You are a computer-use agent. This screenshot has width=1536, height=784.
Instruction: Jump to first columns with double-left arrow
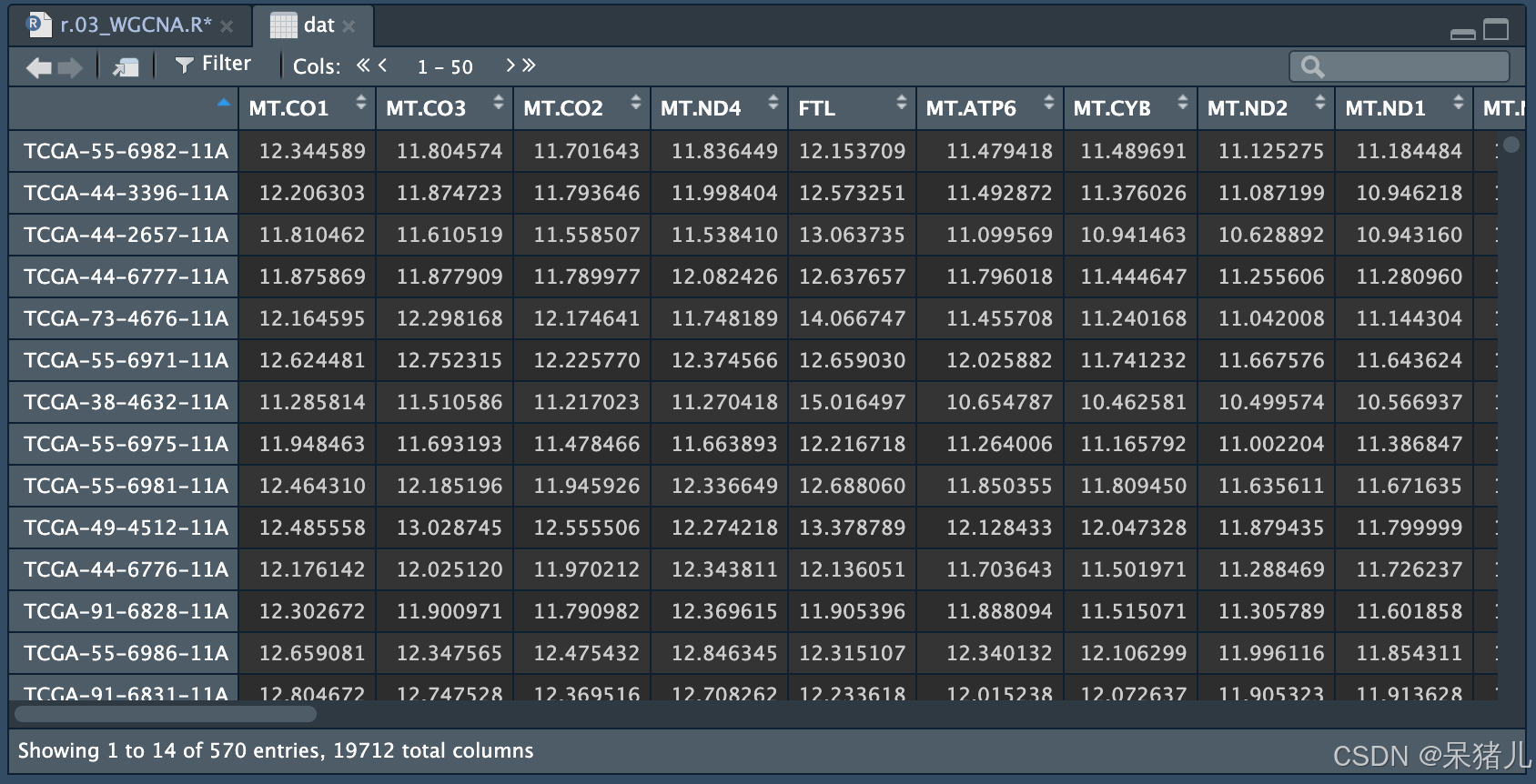(363, 65)
